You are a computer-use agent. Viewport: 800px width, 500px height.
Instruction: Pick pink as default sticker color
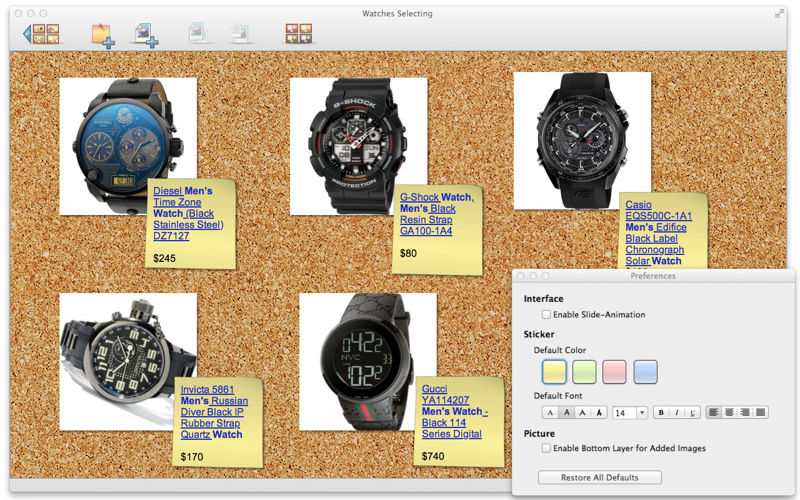click(x=614, y=371)
